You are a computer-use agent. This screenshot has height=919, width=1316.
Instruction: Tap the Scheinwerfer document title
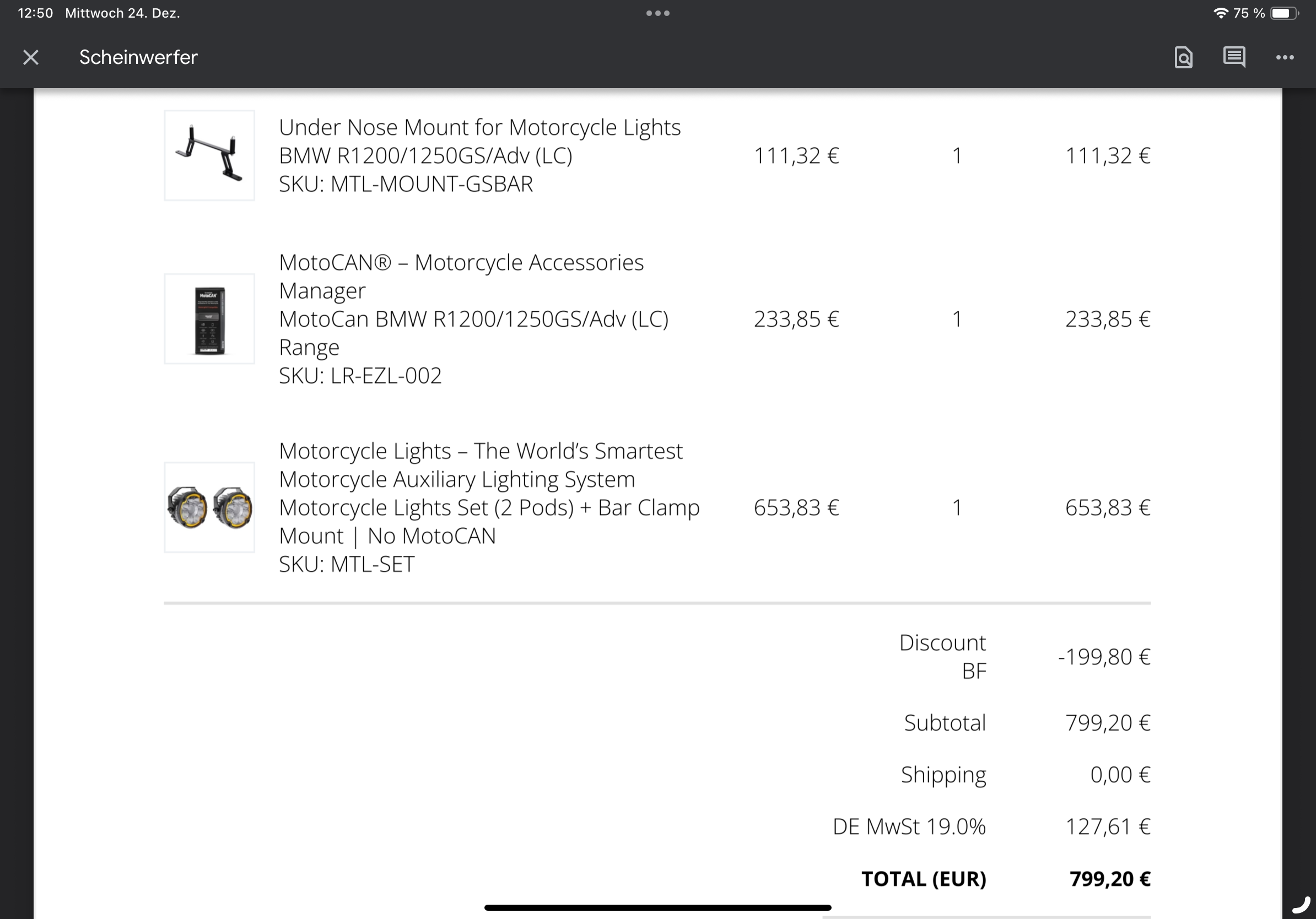138,57
